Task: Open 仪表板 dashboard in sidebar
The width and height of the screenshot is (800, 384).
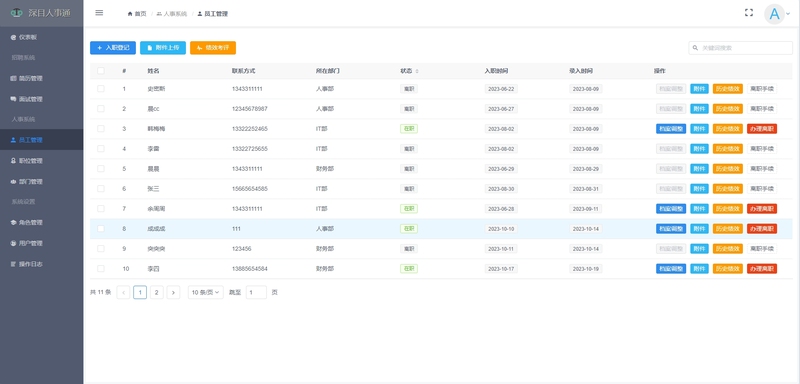Action: coord(41,37)
